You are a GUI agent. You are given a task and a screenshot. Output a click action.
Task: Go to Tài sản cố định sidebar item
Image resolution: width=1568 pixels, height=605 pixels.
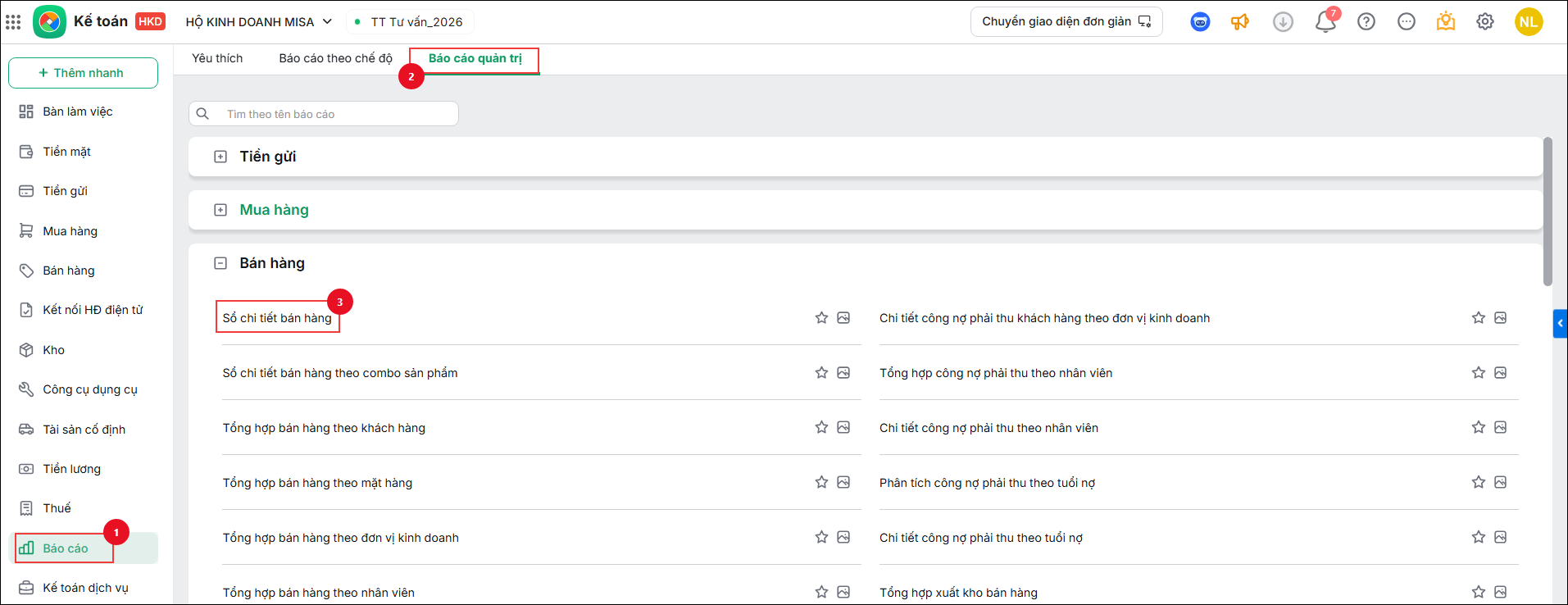83,430
